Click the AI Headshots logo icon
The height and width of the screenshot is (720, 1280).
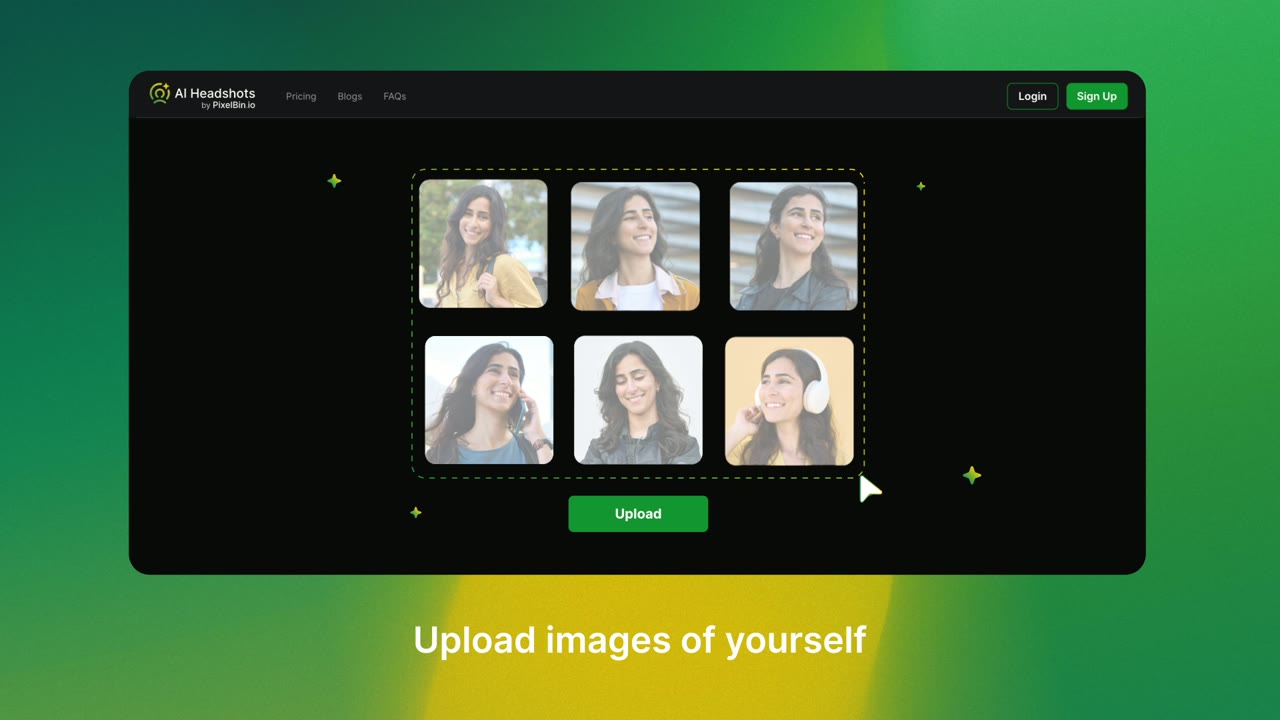(160, 94)
